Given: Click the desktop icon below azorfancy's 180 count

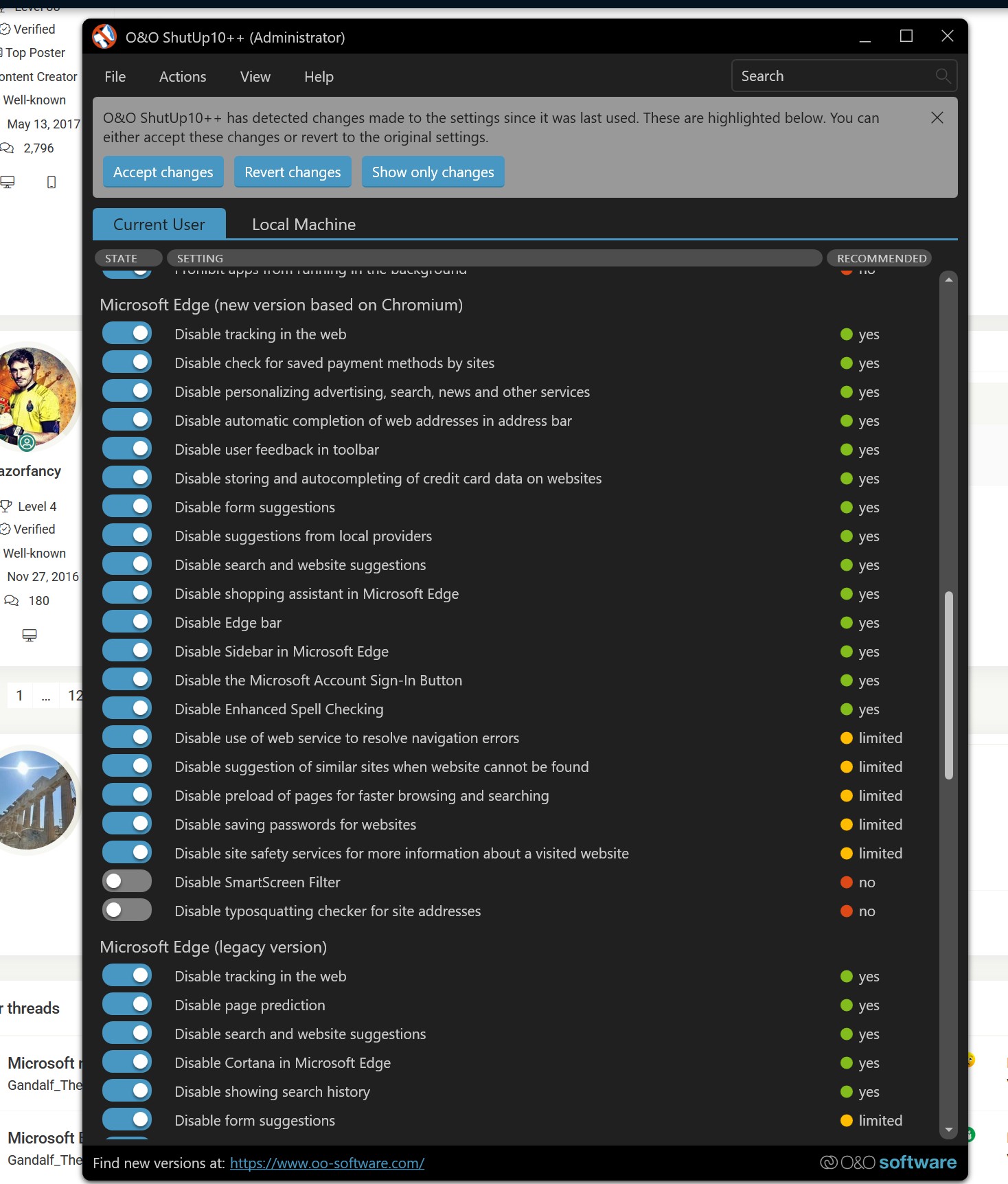Looking at the screenshot, I should [x=30, y=635].
